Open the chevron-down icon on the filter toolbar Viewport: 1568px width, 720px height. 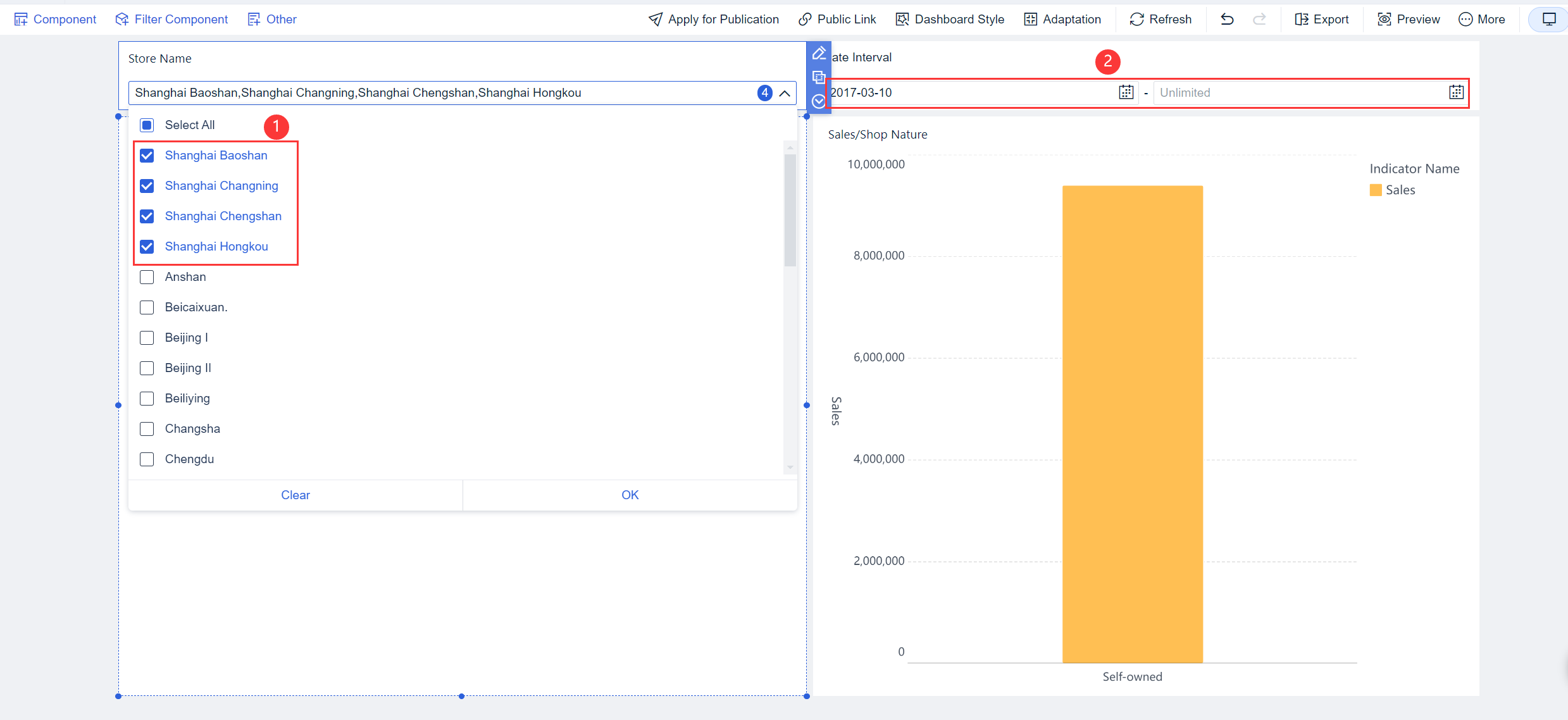(819, 101)
